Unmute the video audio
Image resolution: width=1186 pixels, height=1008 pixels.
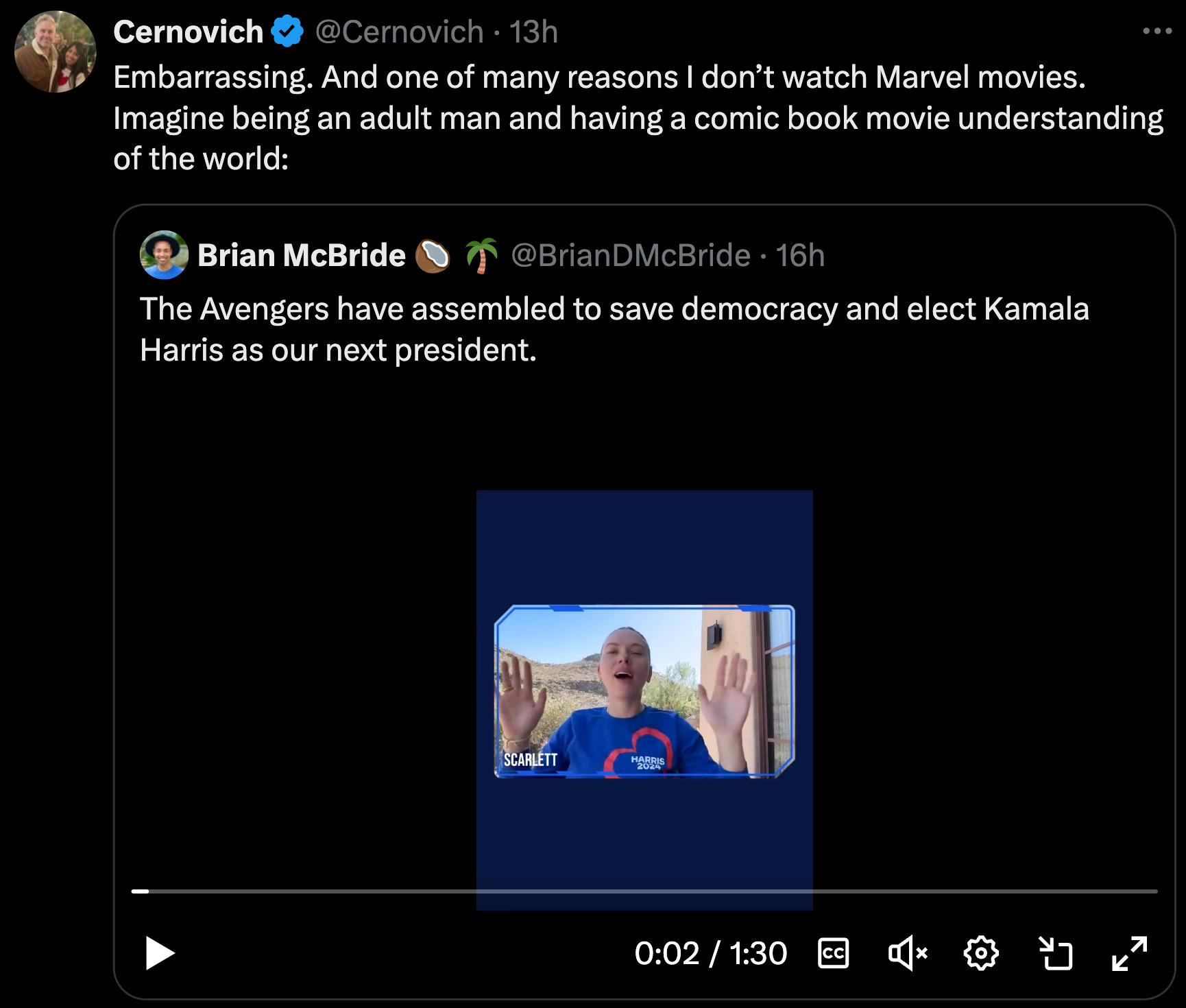907,953
